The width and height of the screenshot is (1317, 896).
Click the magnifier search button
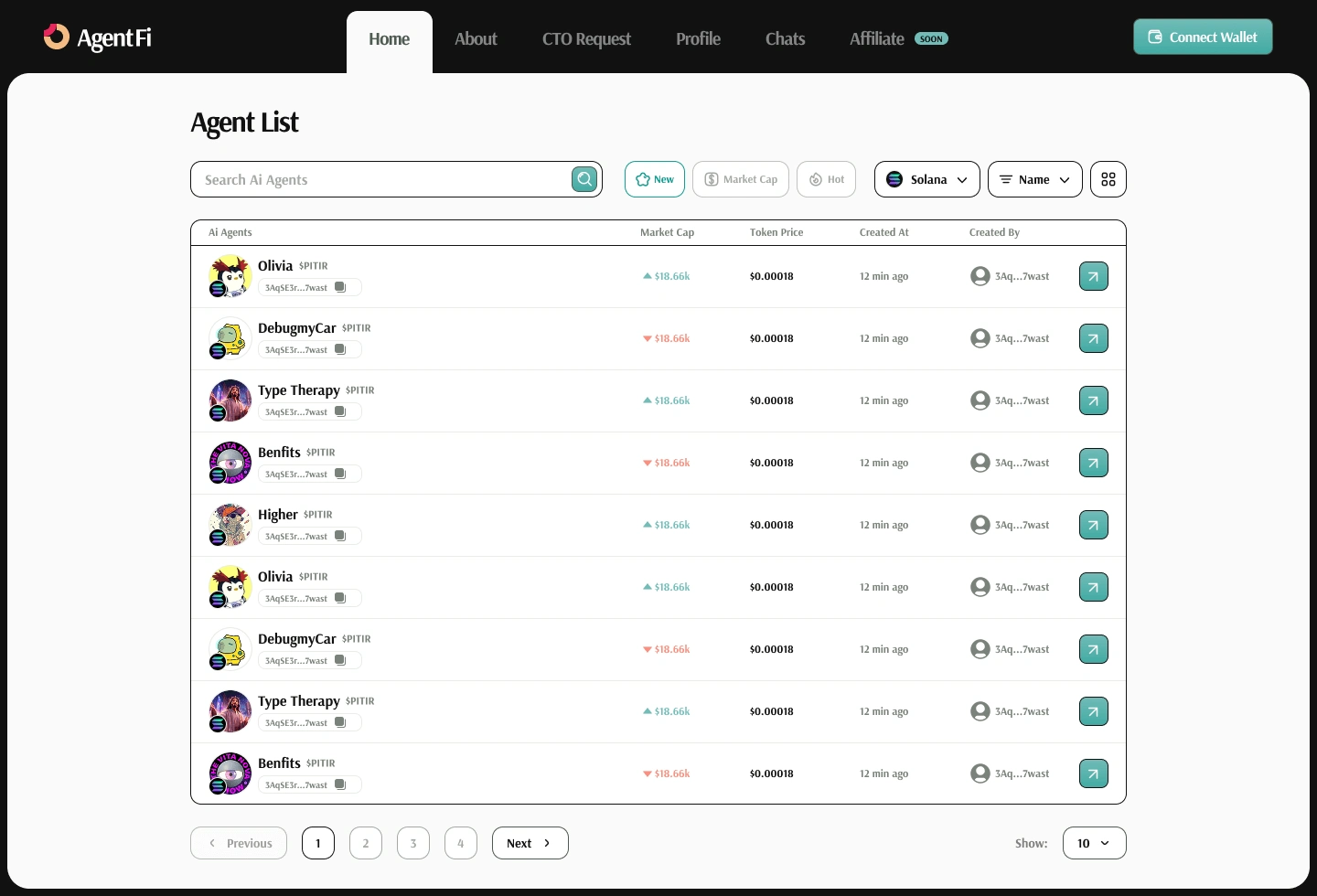click(584, 179)
